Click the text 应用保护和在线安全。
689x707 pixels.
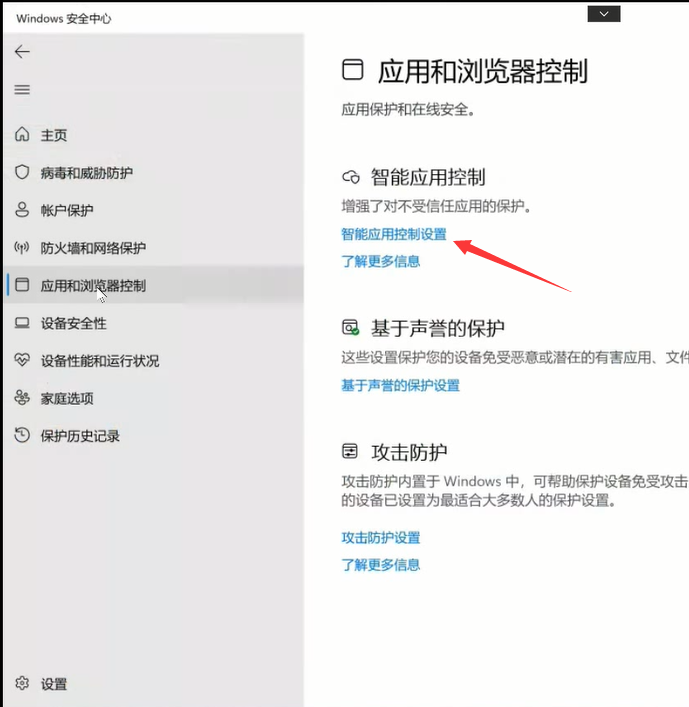click(x=408, y=109)
